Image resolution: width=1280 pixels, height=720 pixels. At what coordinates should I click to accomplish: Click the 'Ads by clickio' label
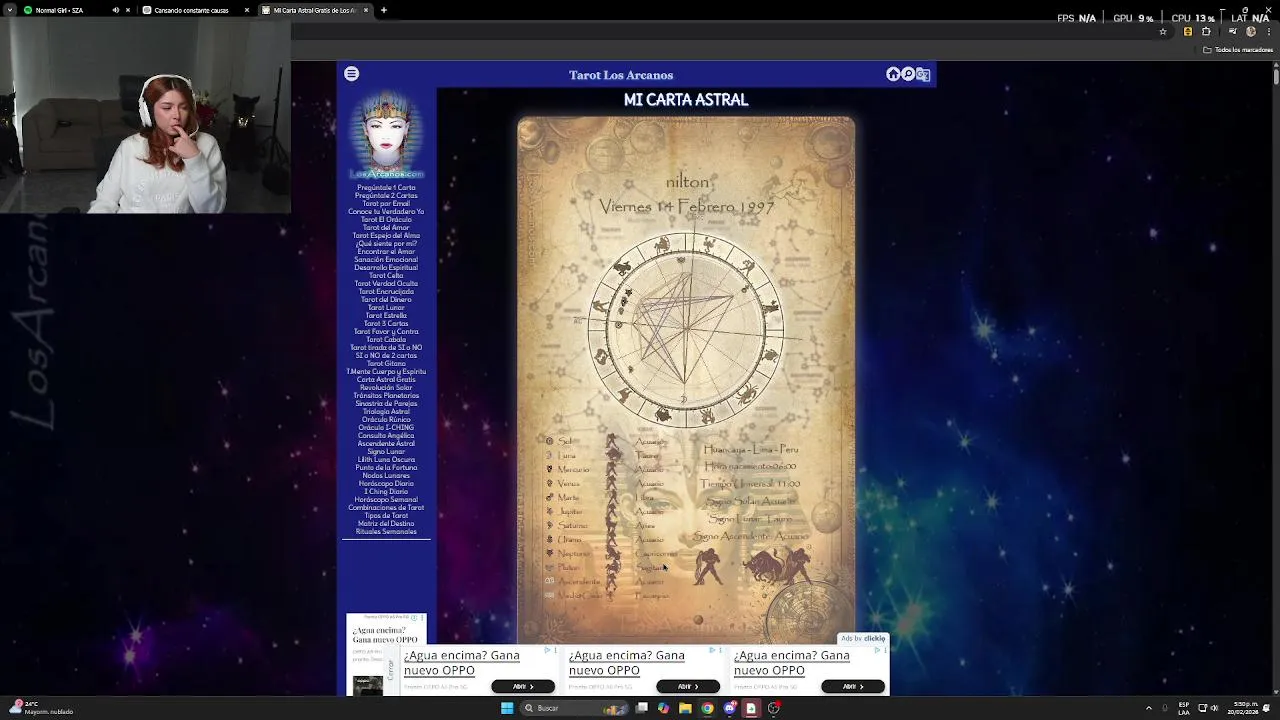[x=863, y=638]
